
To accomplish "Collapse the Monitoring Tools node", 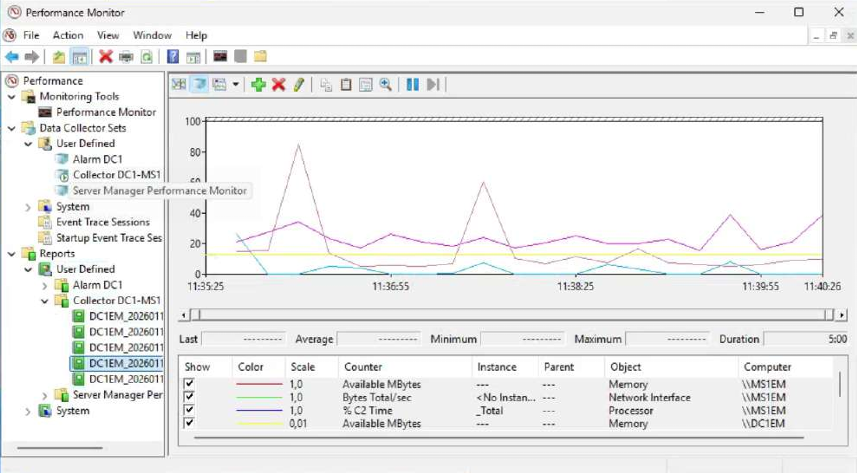I will [x=11, y=97].
